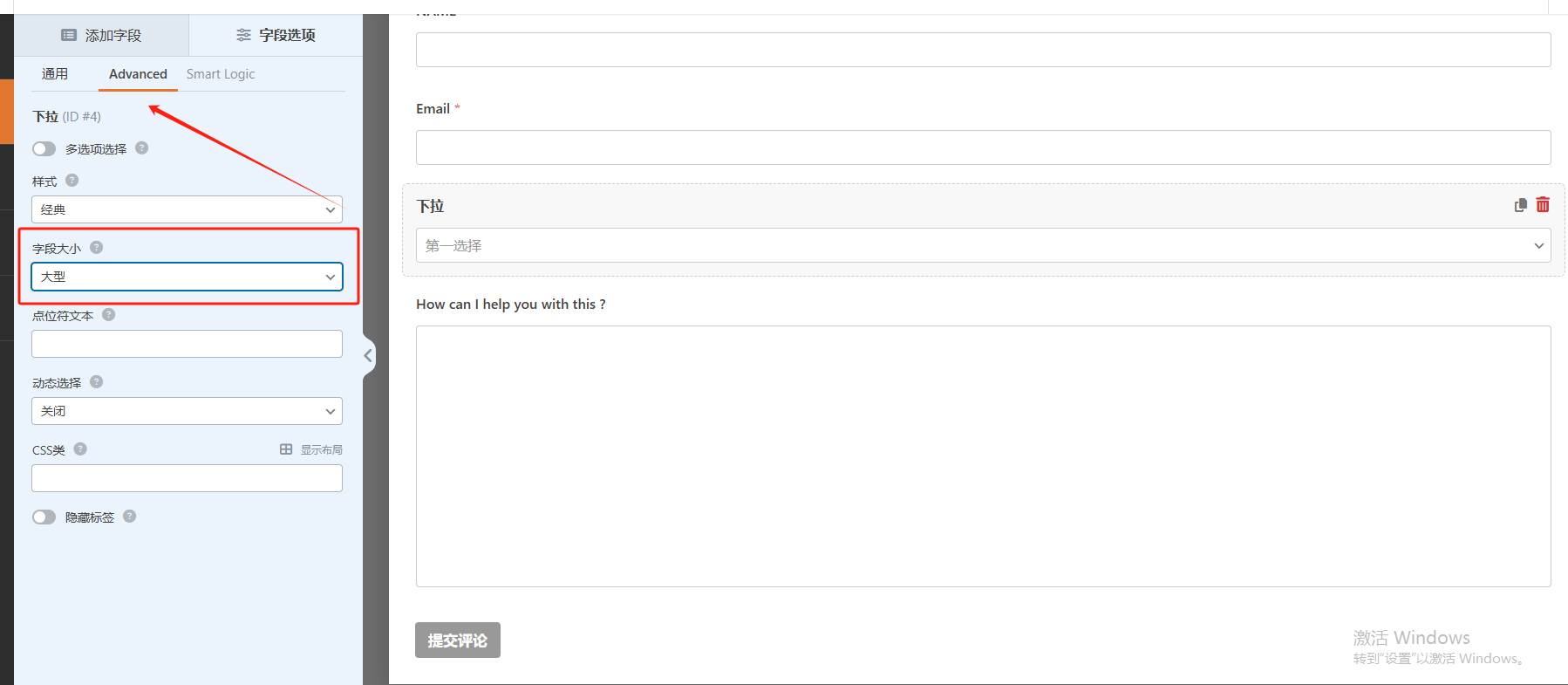Expand the 第一选择 dropdown in form preview
Image resolution: width=1568 pixels, height=685 pixels.
[x=983, y=245]
